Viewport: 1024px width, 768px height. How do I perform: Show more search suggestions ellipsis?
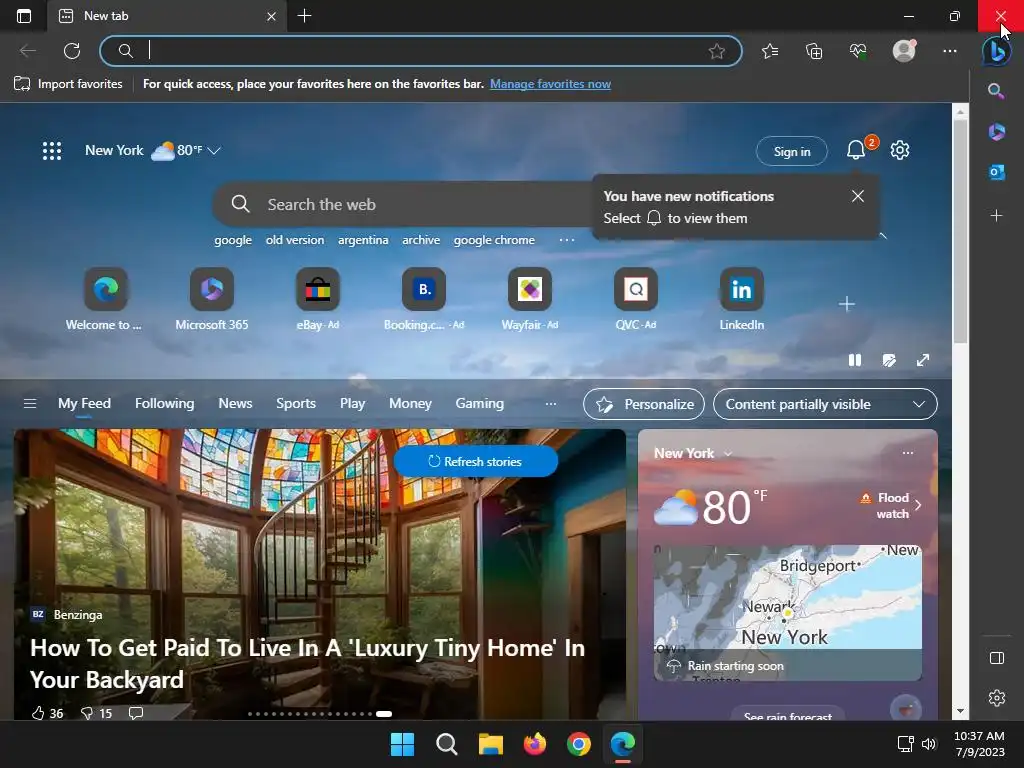tap(567, 240)
